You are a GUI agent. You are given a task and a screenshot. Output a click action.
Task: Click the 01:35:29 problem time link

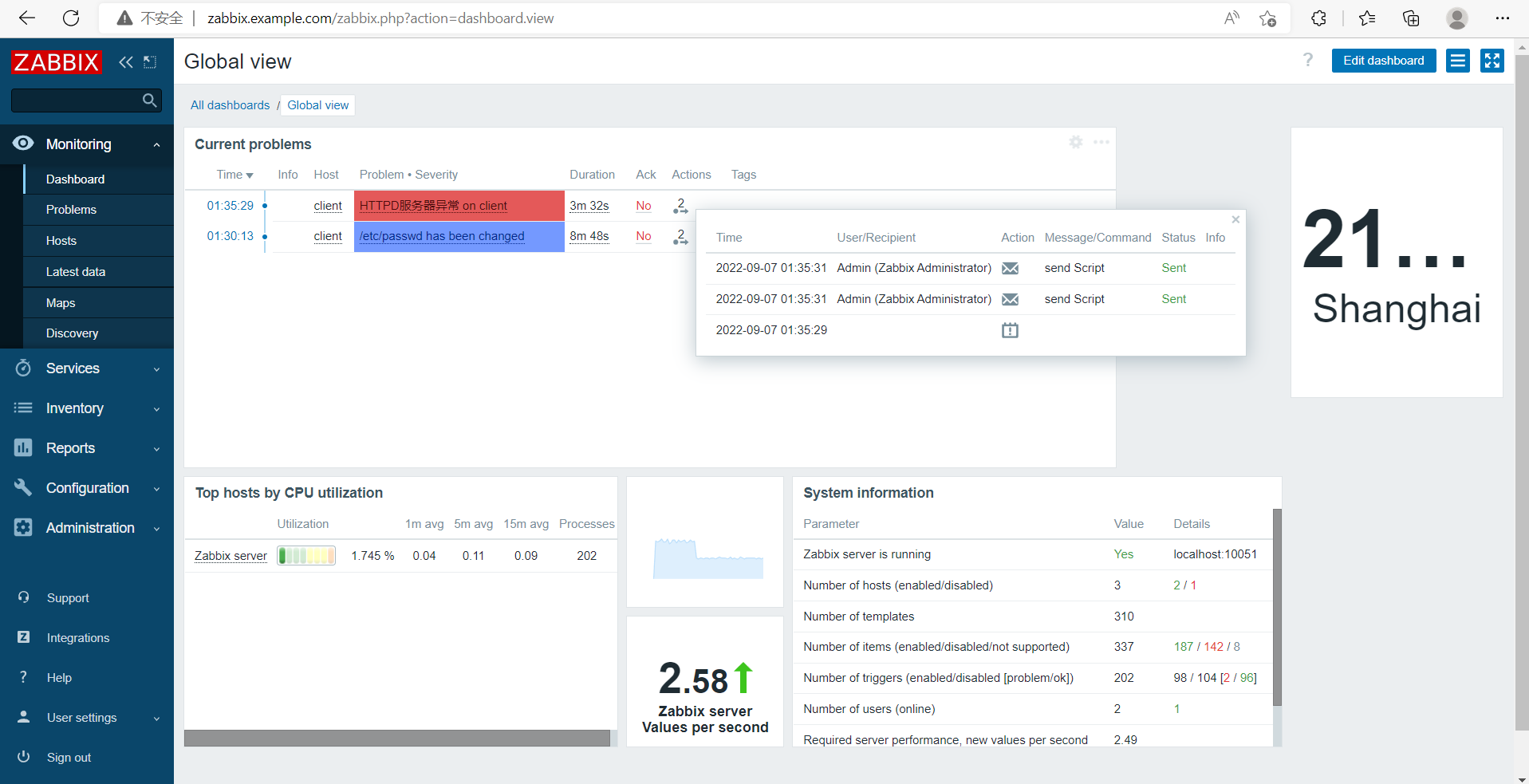tap(231, 206)
